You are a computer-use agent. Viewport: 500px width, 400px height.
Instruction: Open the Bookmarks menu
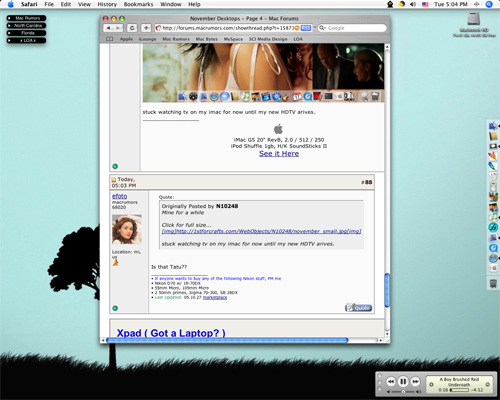pyautogui.click(x=138, y=4)
